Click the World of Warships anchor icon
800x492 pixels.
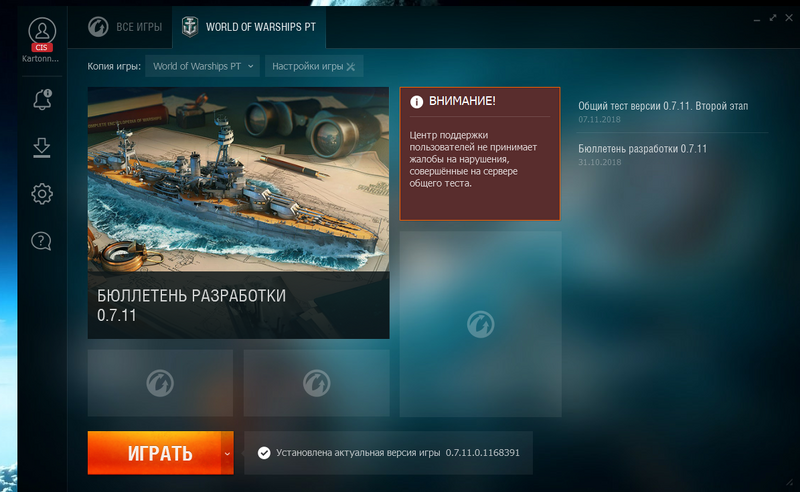click(190, 27)
